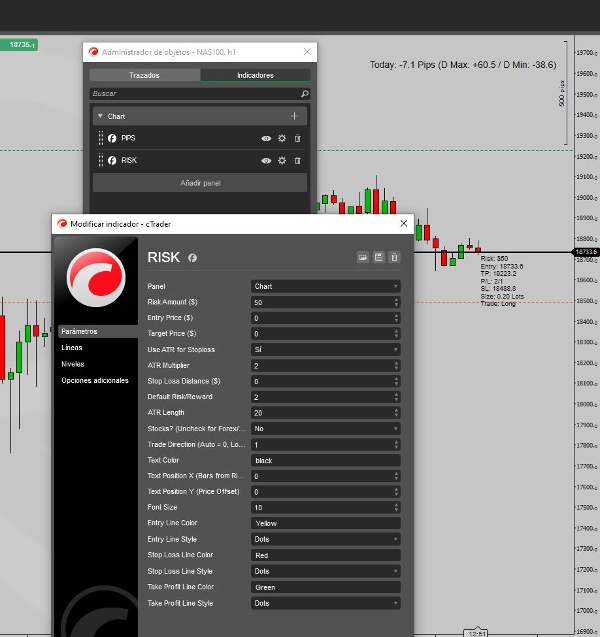
Task: Open settings gear for PIPS indicator
Action: coord(282,139)
